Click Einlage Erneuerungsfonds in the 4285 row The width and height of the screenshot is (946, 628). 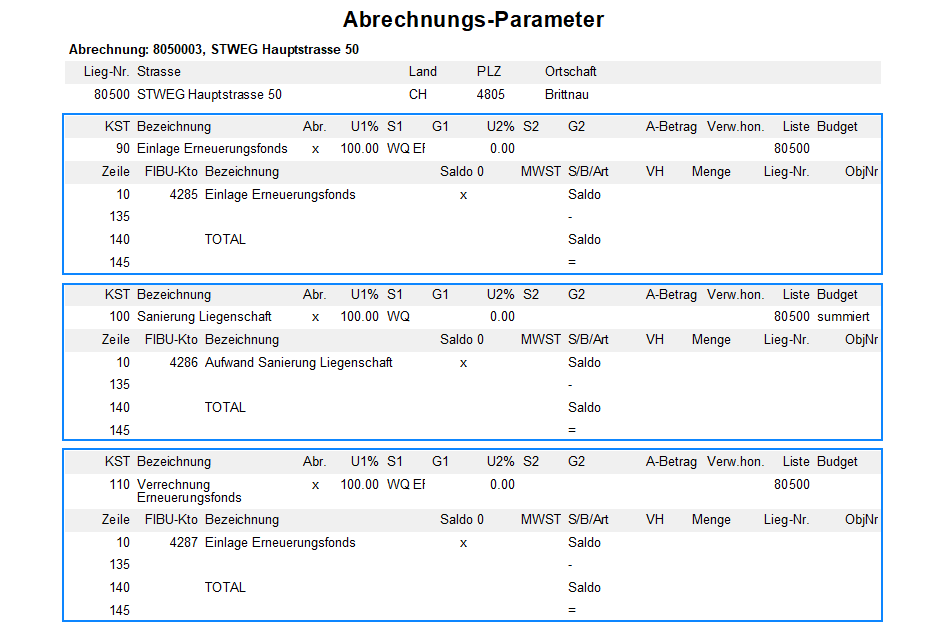tap(281, 195)
